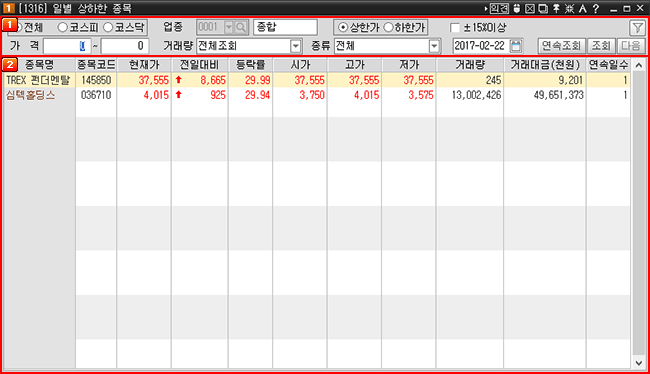This screenshot has width=650, height=374.
Task: Click the mouse icon in title bar
Action: [517, 8]
